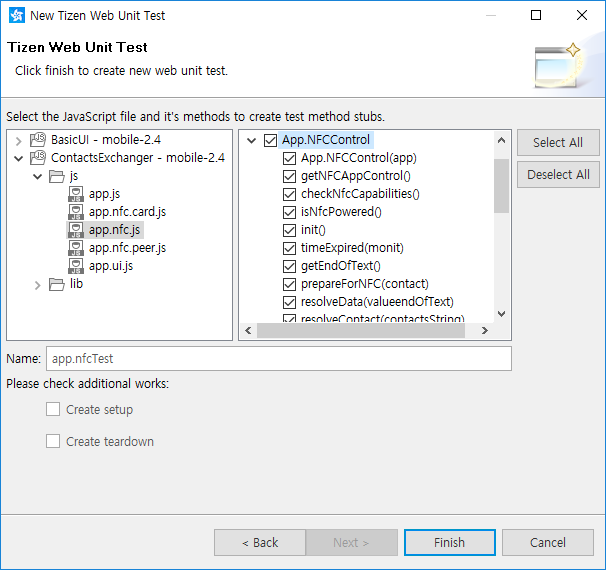Click the app.nfc.peer.js file icon
The width and height of the screenshot is (606, 570).
pyautogui.click(x=76, y=248)
